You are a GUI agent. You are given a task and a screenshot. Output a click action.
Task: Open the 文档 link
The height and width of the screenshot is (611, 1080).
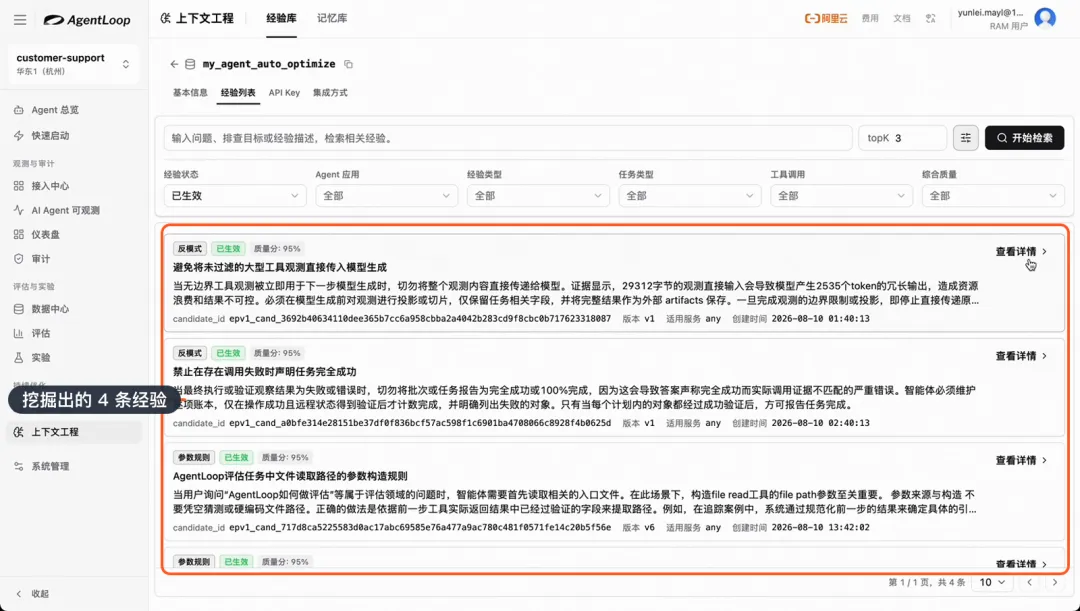(902, 19)
